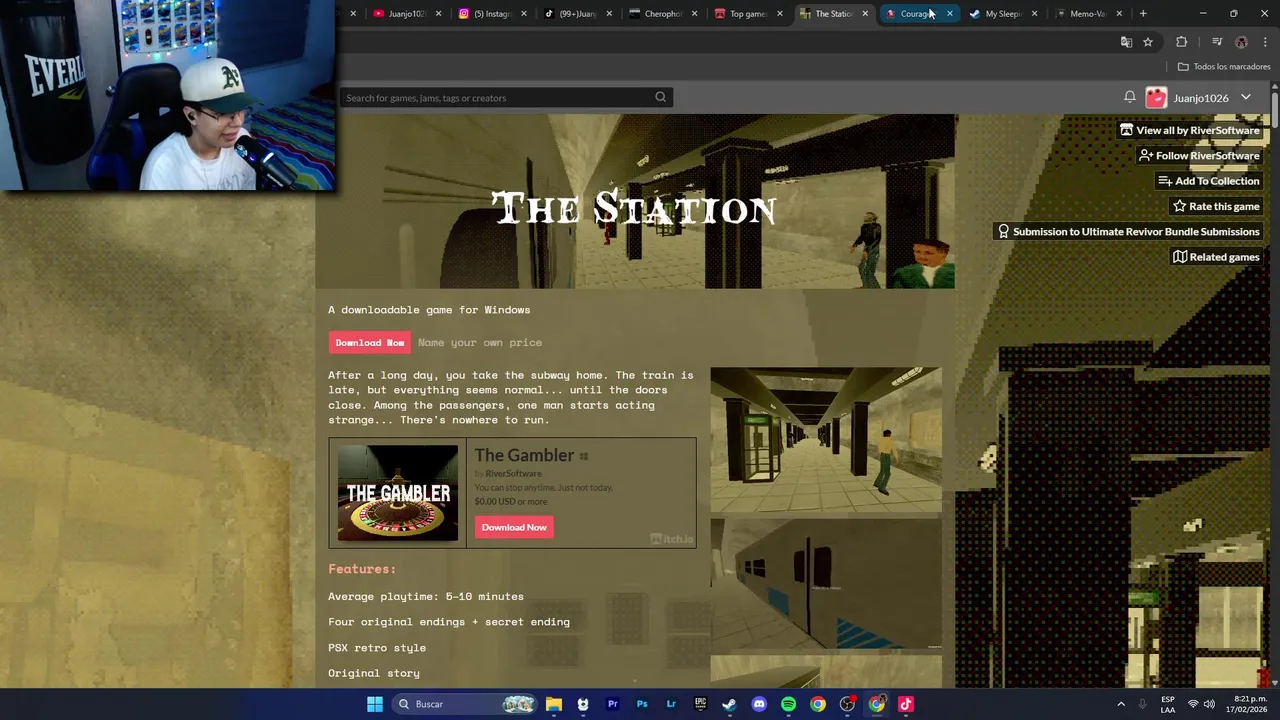Close The Station tab
Screen dimensions: 1280x720
point(865,13)
